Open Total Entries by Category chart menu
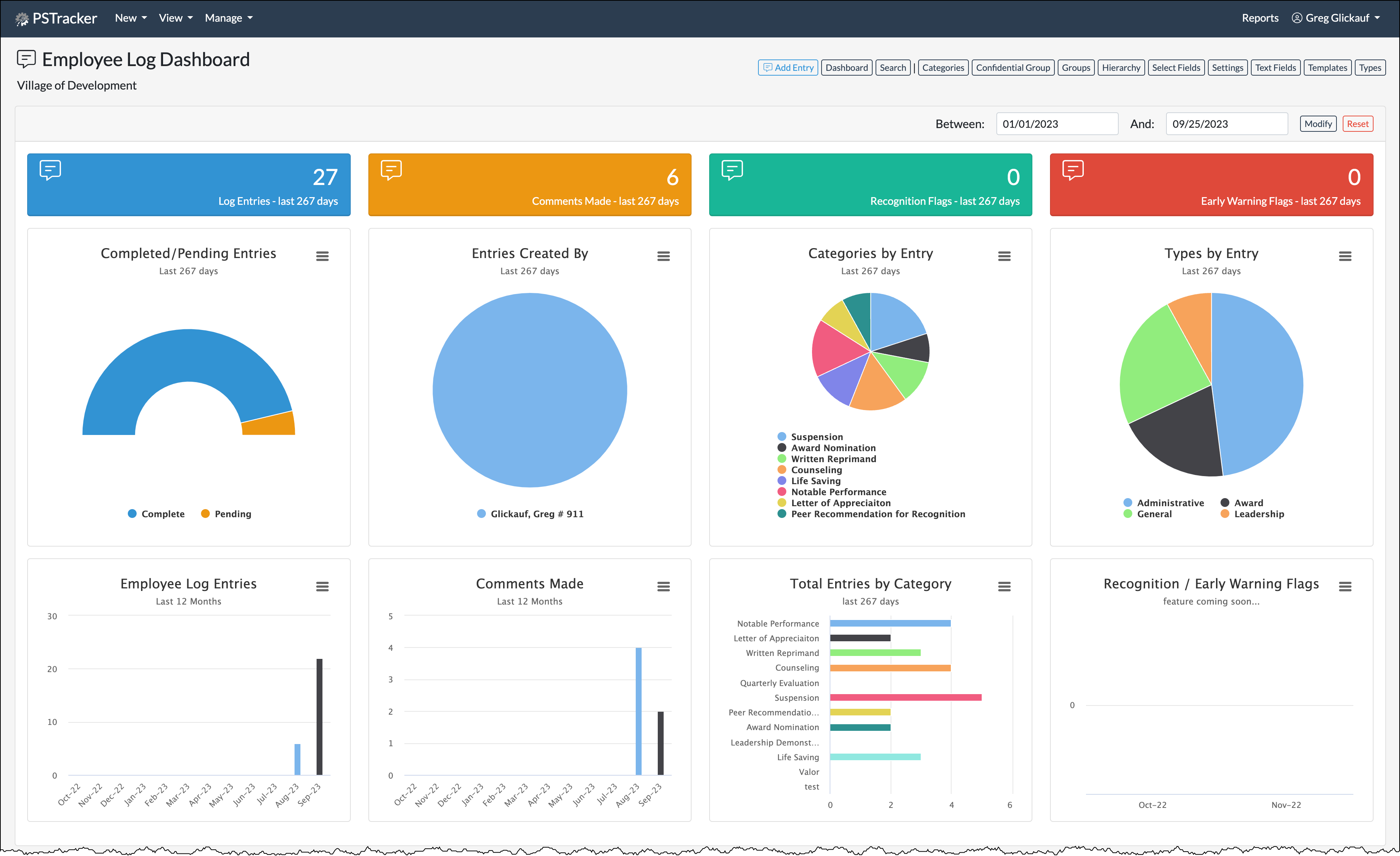Image resolution: width=1400 pixels, height=856 pixels. pos(1004,586)
